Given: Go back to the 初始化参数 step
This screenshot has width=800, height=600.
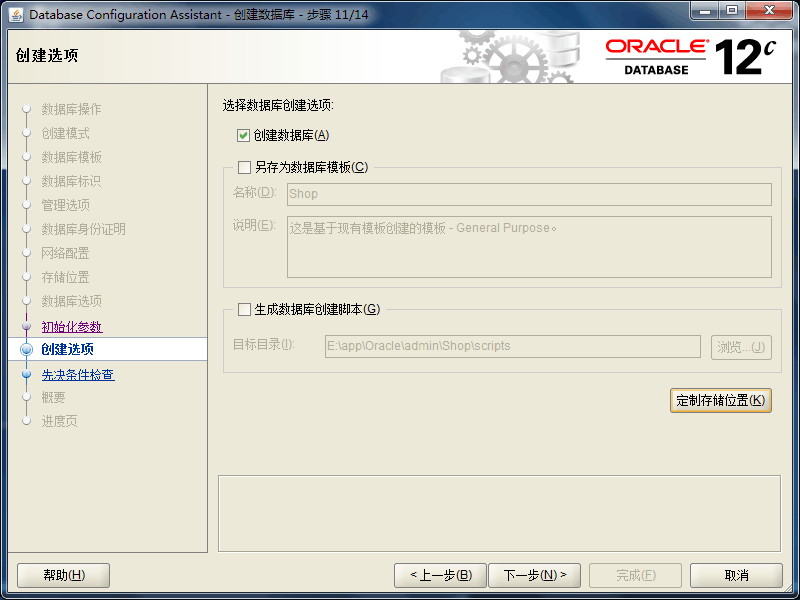Looking at the screenshot, I should click(71, 327).
